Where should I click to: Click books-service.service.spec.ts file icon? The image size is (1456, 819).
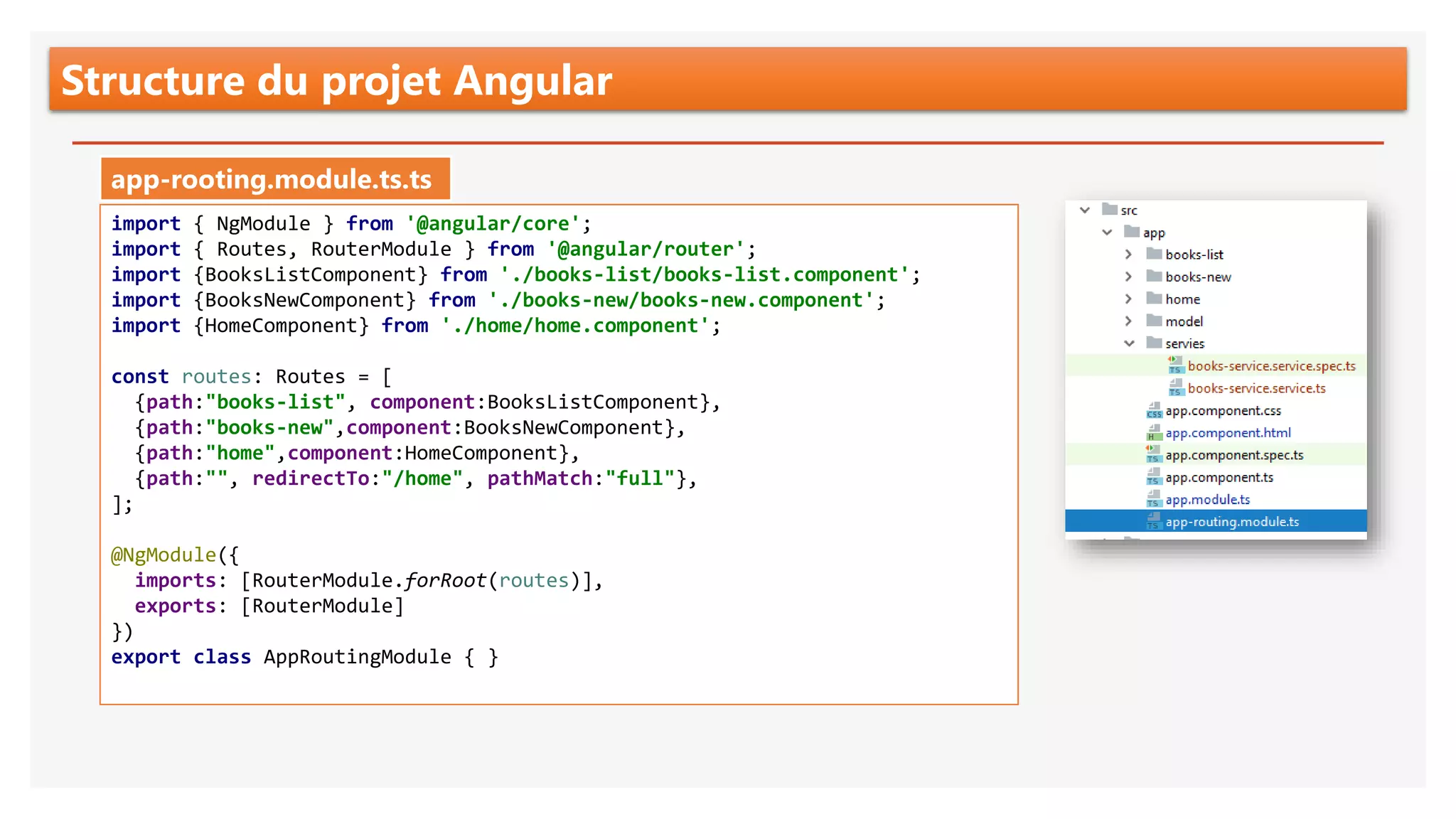click(x=1175, y=365)
